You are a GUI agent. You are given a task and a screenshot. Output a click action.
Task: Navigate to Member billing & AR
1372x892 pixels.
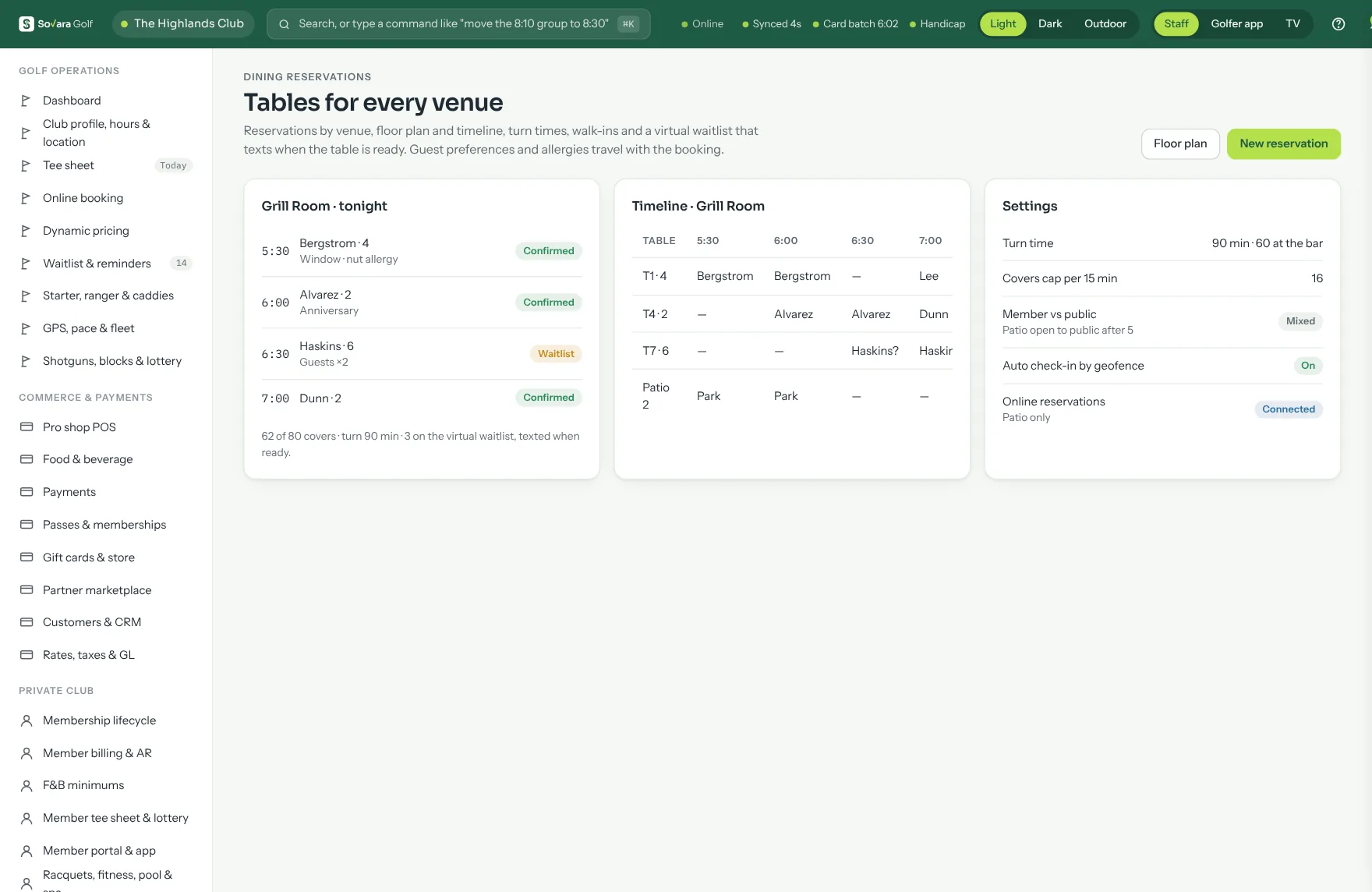106,753
